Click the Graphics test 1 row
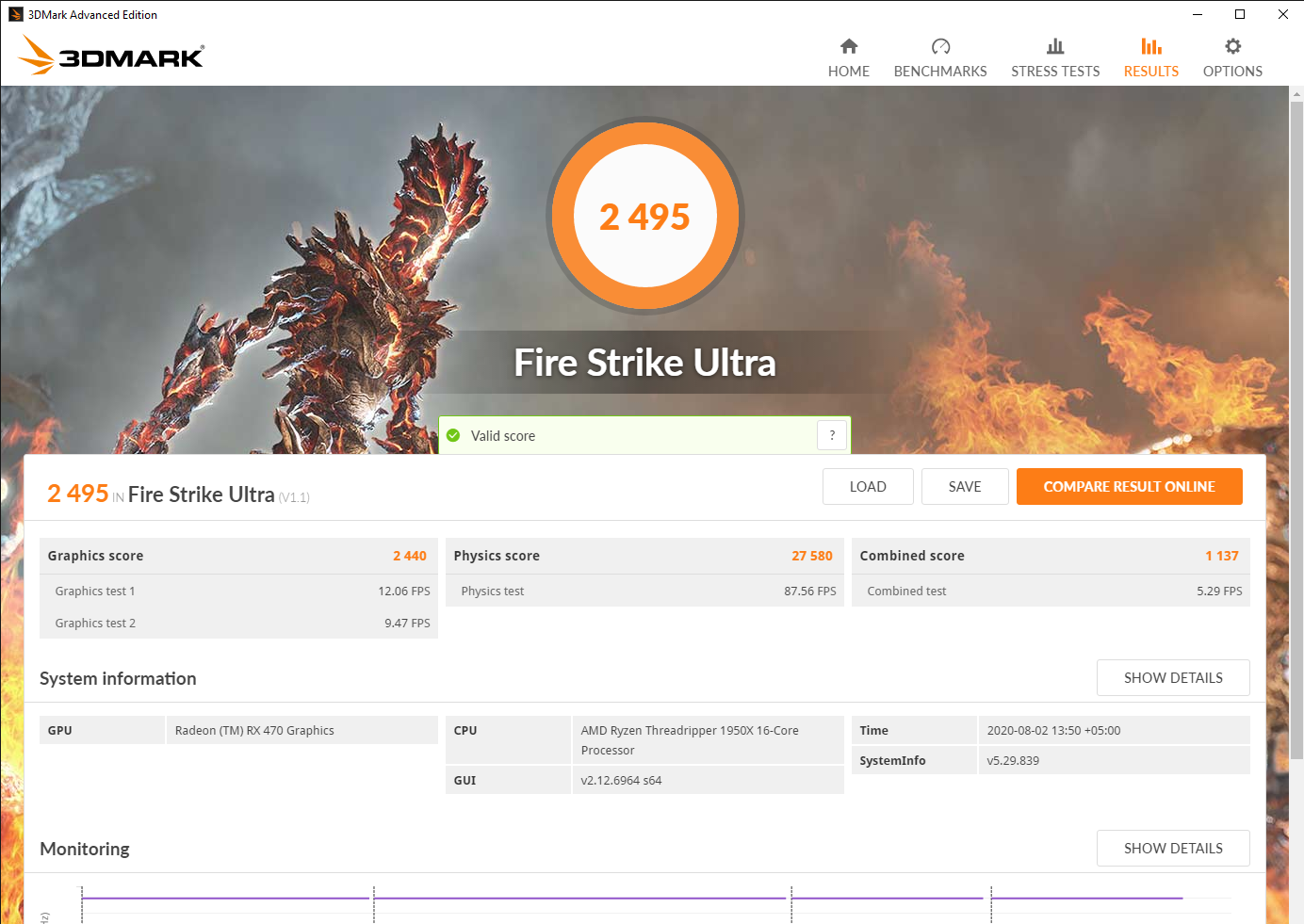Screen dimensions: 1304x924 pyautogui.click(x=238, y=591)
